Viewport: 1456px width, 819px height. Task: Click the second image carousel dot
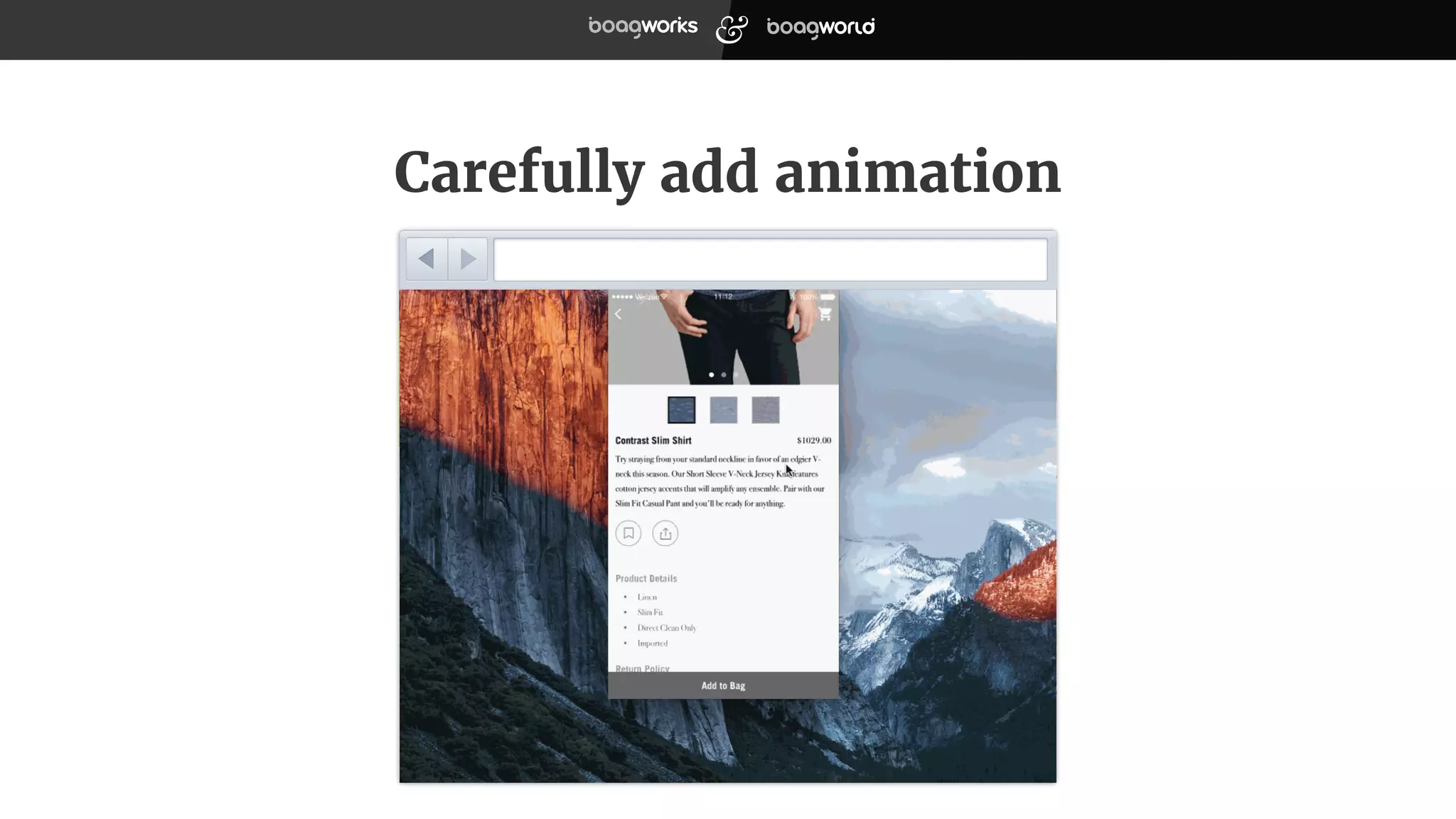(x=724, y=375)
